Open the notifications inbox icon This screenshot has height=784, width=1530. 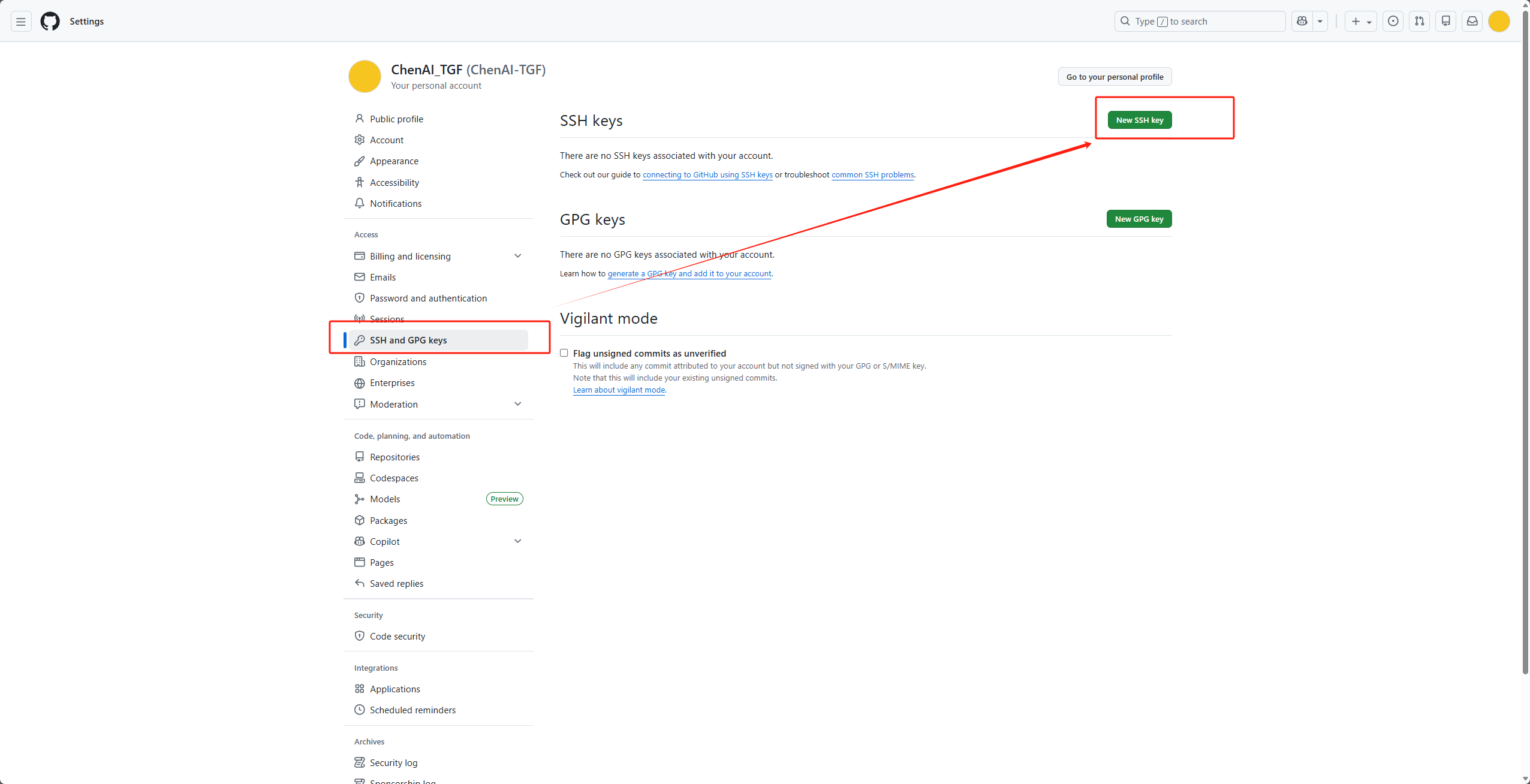click(1472, 22)
